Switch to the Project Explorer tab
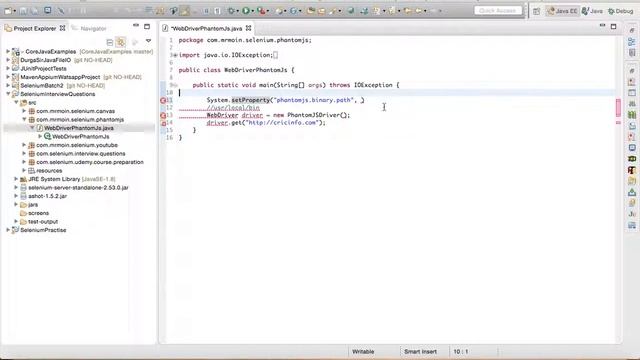 [x=35, y=28]
